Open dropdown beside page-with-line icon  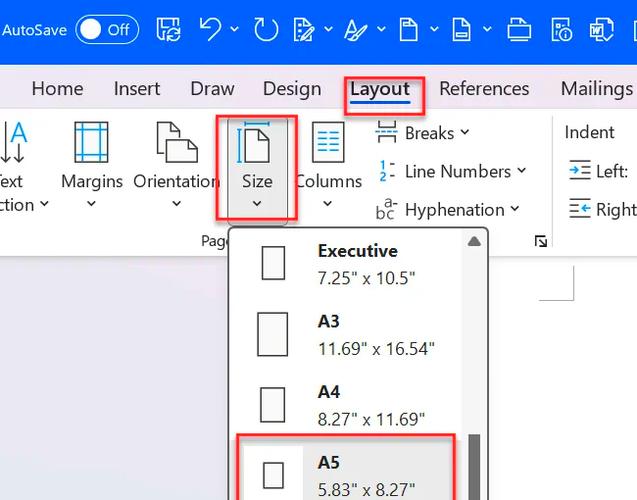(487, 29)
